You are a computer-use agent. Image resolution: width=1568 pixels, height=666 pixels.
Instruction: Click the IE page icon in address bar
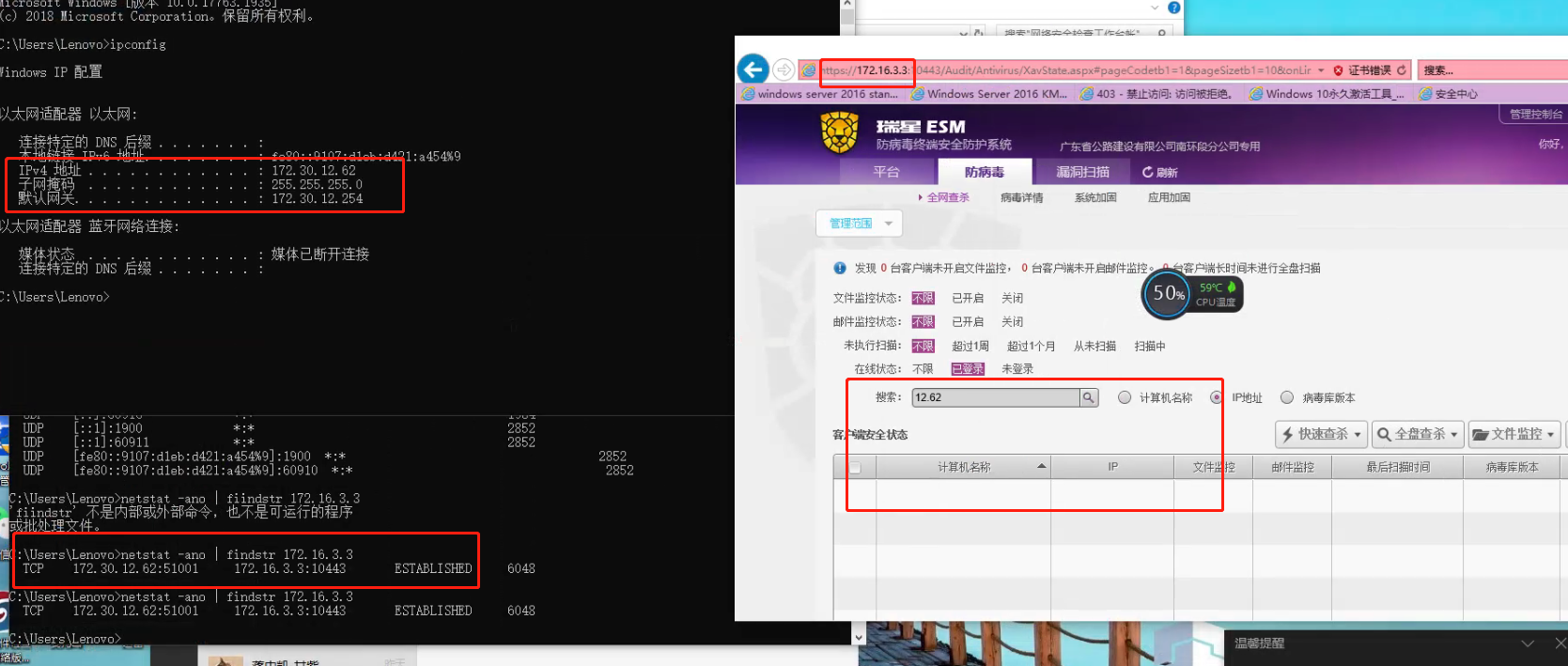[x=808, y=70]
